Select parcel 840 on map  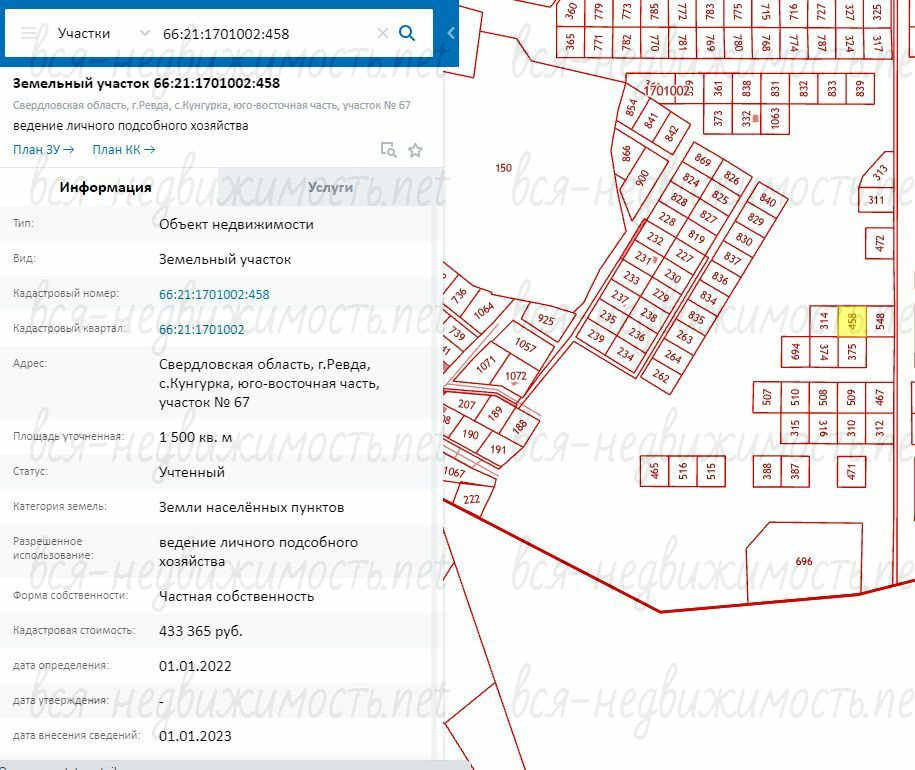coord(768,200)
